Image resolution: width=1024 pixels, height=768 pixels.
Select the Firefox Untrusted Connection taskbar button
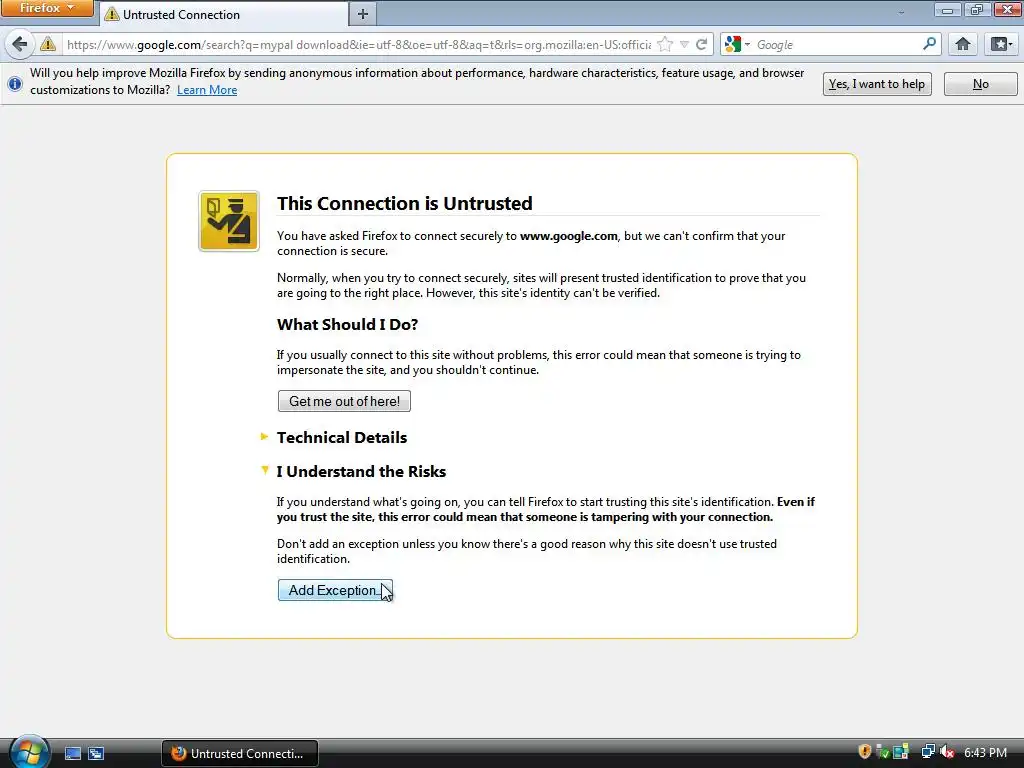(240, 754)
